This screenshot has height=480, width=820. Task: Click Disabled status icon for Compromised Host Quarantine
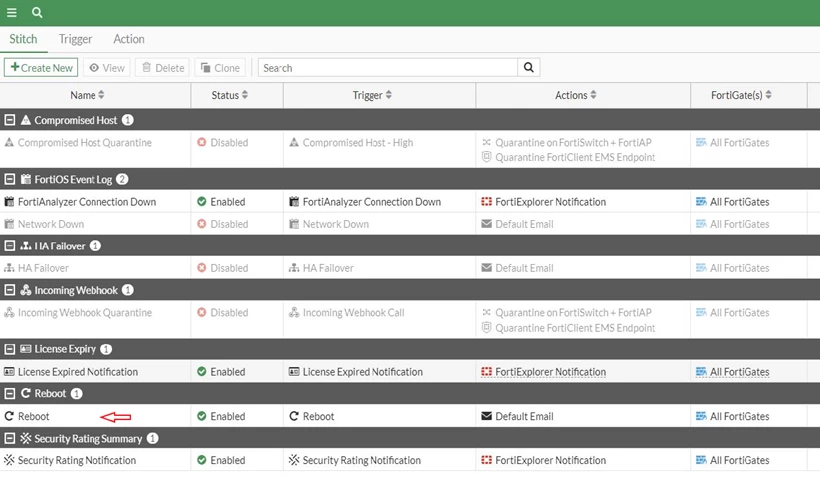coord(201,142)
